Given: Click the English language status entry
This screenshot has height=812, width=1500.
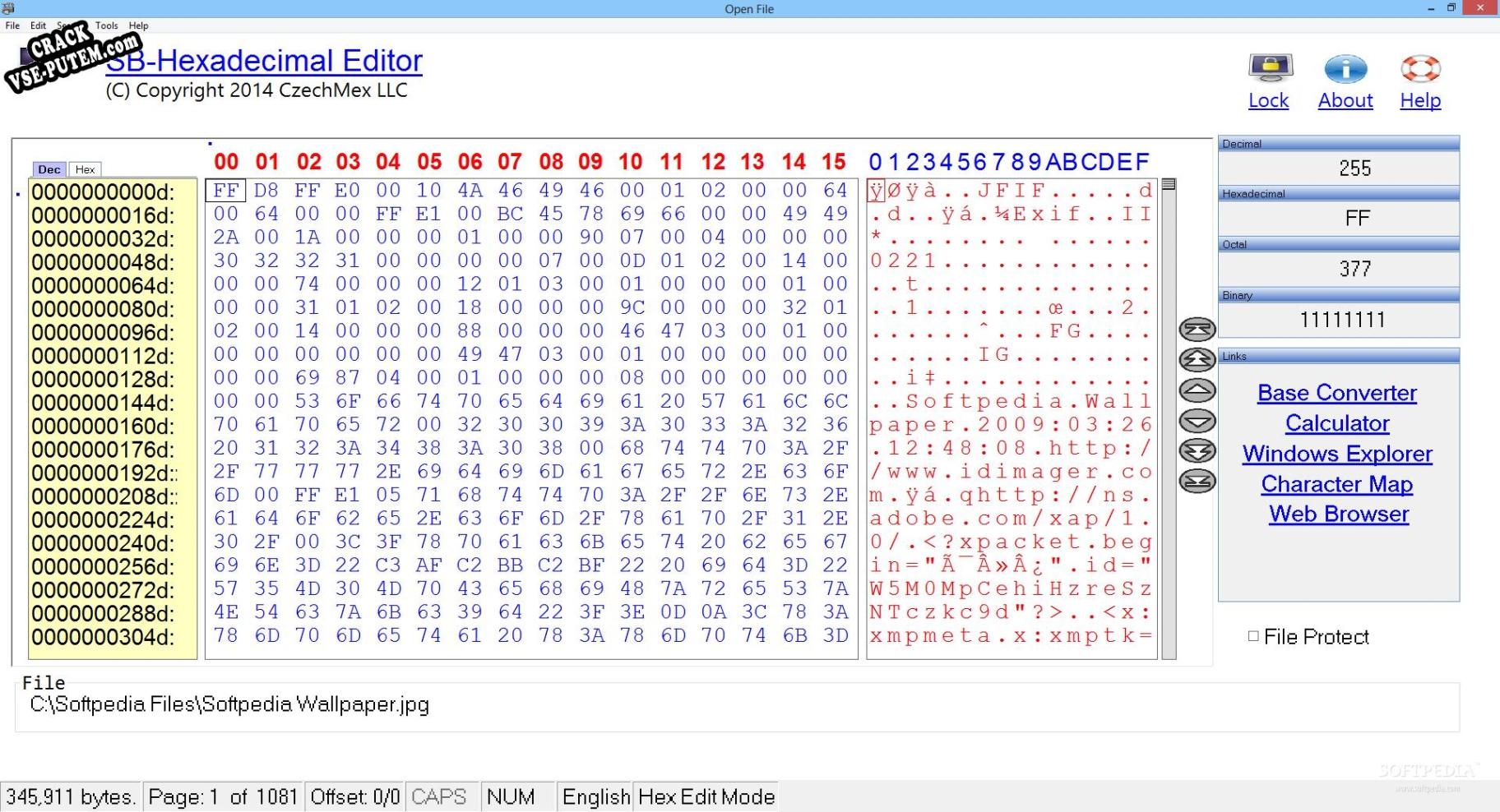Looking at the screenshot, I should click(x=595, y=796).
